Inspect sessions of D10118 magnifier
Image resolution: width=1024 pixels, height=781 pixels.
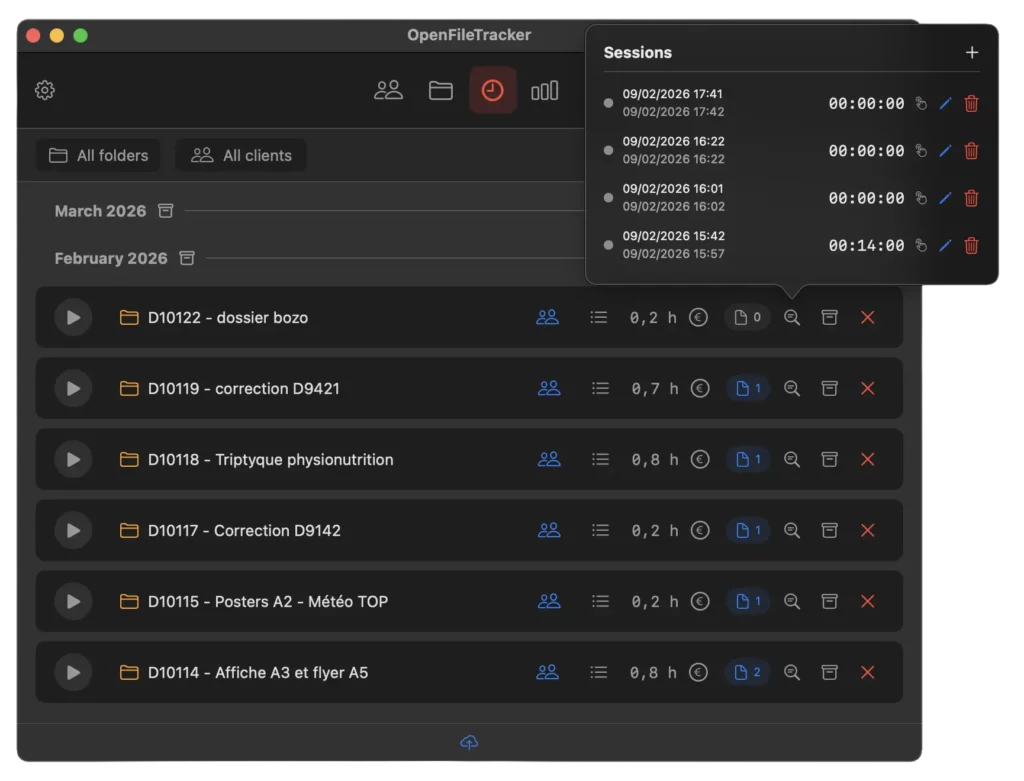792,459
